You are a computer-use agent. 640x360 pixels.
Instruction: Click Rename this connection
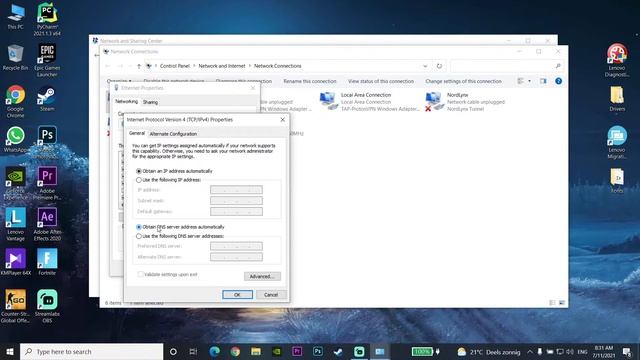(x=310, y=81)
